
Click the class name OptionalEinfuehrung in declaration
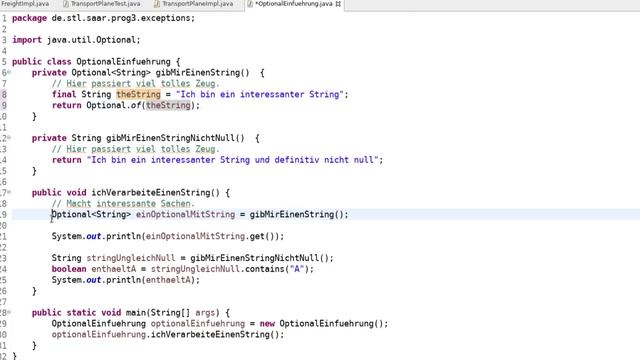(x=123, y=62)
